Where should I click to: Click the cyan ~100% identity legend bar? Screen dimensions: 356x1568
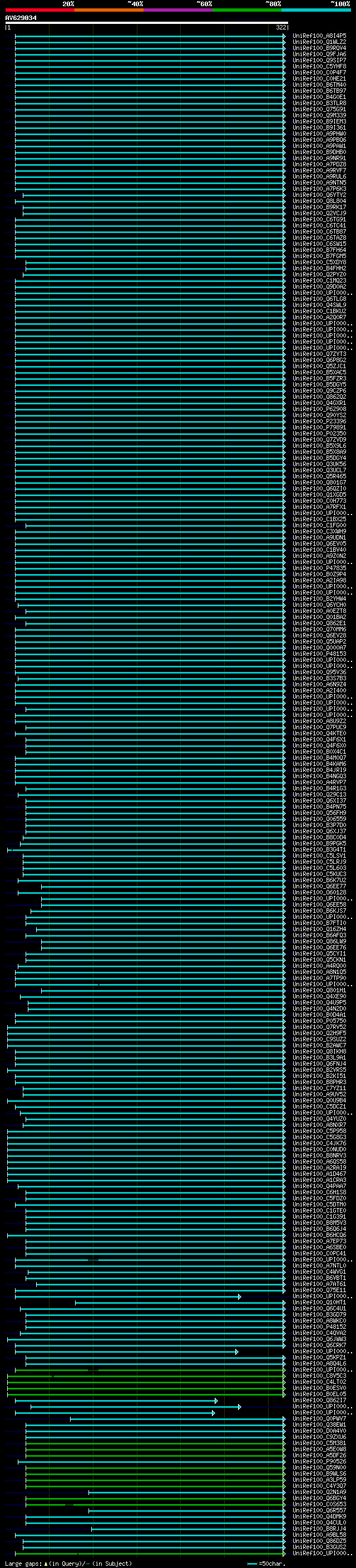coord(317,10)
